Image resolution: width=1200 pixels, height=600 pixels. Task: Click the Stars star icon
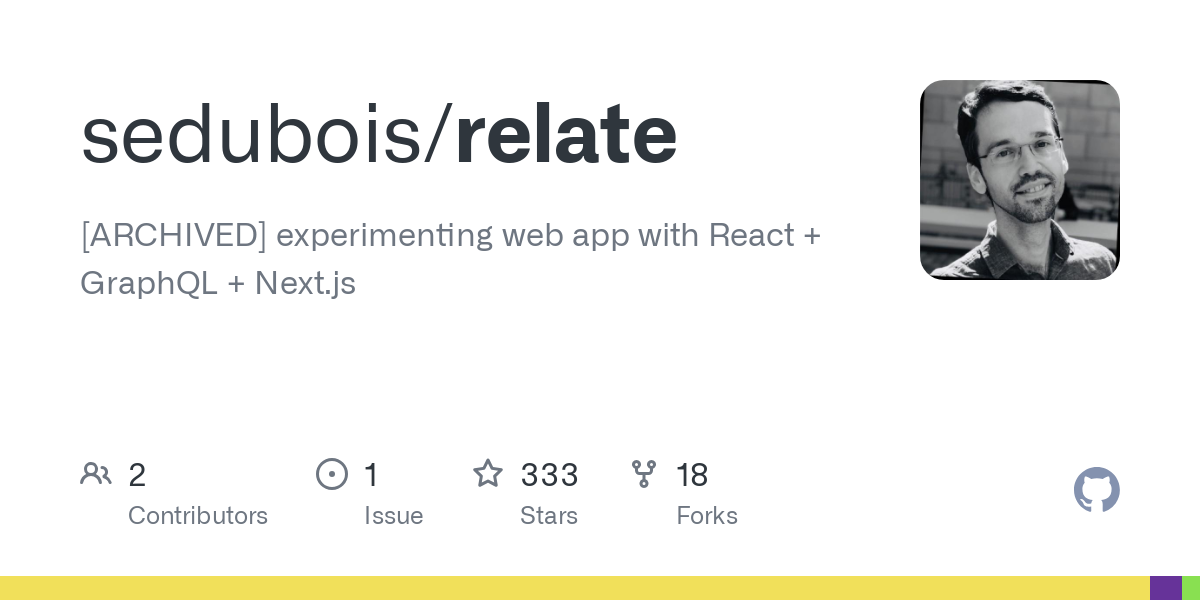[x=488, y=474]
